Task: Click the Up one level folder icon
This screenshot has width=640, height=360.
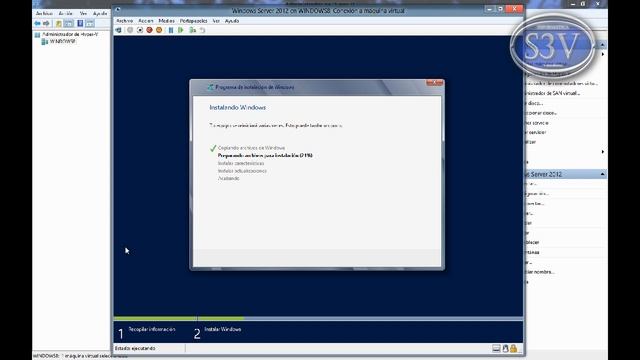Action: 59,23
